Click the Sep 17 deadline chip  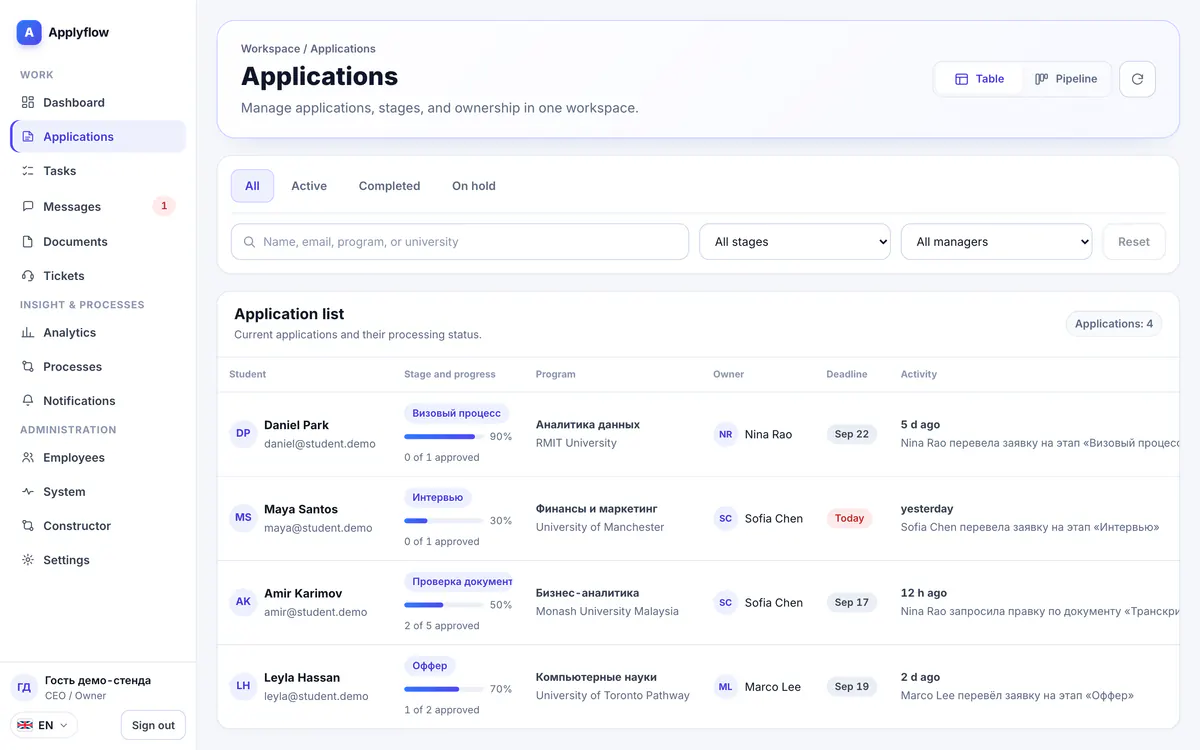(x=852, y=602)
